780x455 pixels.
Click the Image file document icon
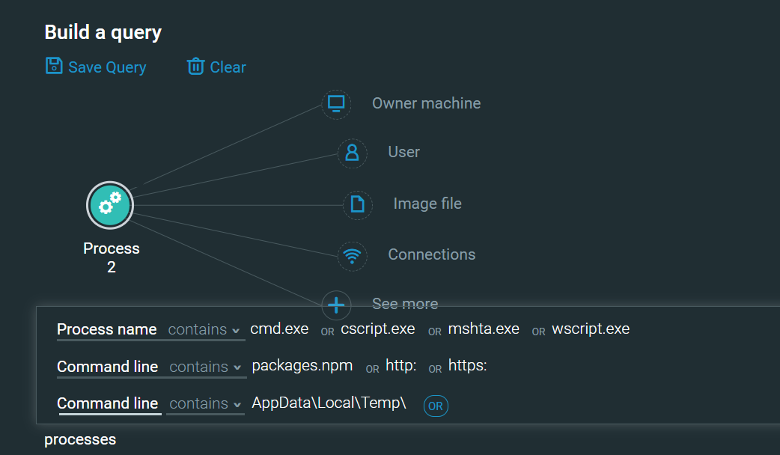point(357,204)
